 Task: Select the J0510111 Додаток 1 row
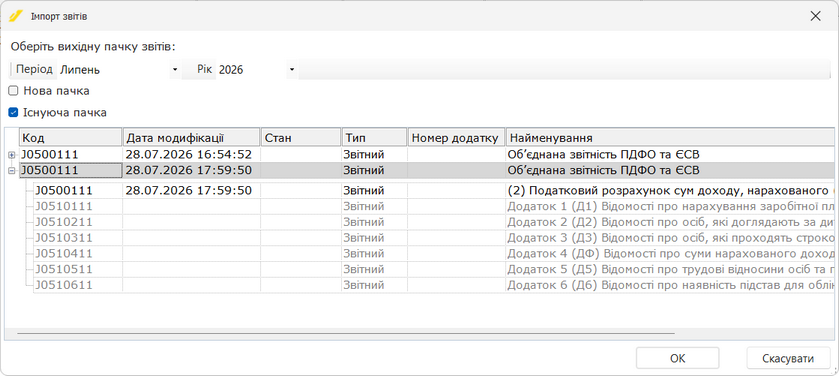[433, 206]
